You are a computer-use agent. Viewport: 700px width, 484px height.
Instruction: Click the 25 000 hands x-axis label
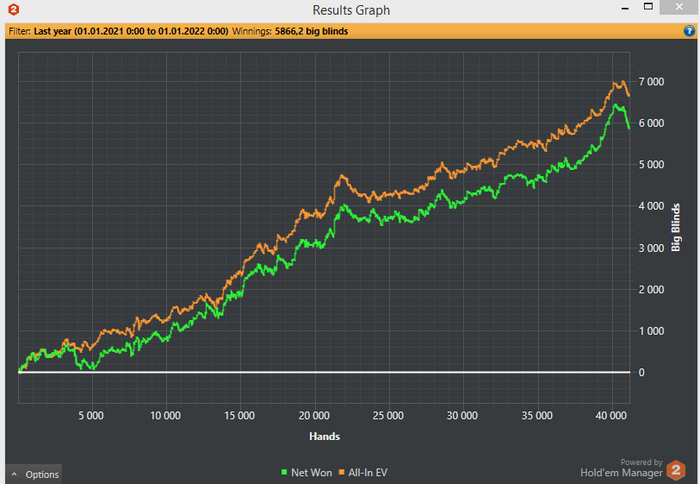(x=388, y=416)
